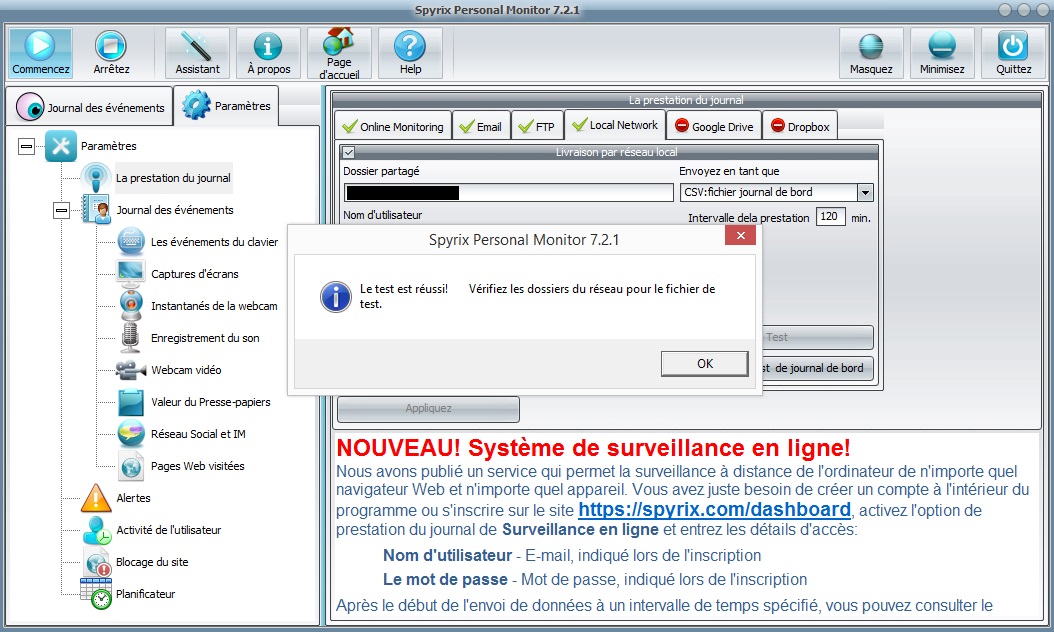
Task: Collapse the Journal des événements subtree
Action: pos(61,210)
